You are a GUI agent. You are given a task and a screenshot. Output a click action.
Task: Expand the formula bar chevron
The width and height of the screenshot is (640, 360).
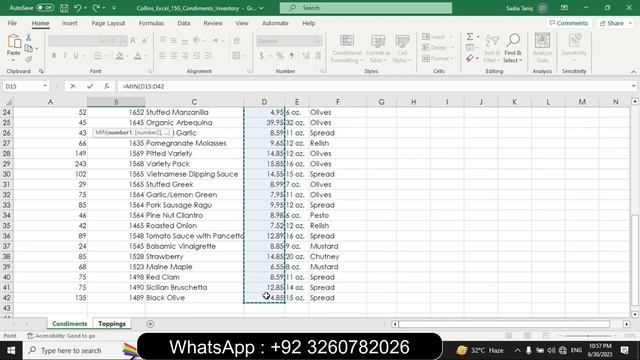tap(633, 86)
